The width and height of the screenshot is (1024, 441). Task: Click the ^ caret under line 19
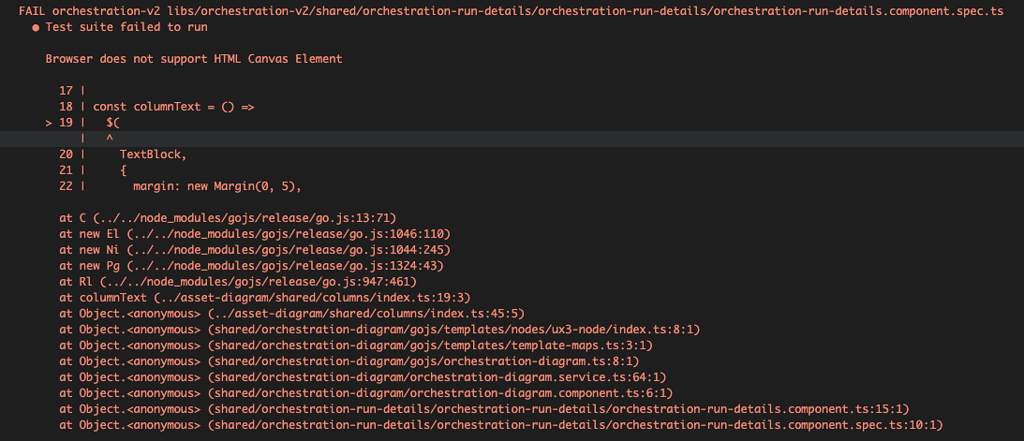(109, 138)
